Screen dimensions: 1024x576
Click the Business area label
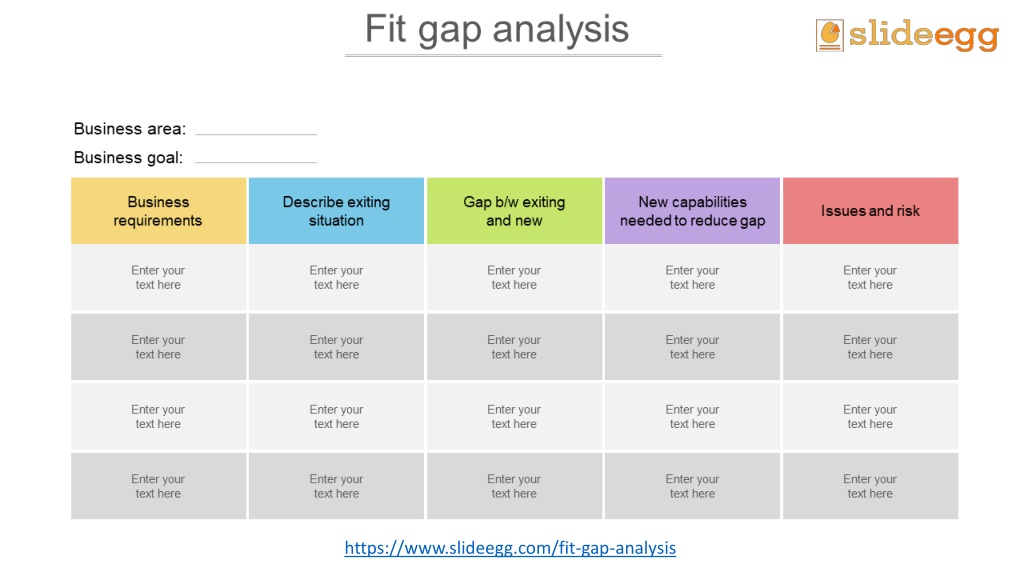[x=130, y=129]
